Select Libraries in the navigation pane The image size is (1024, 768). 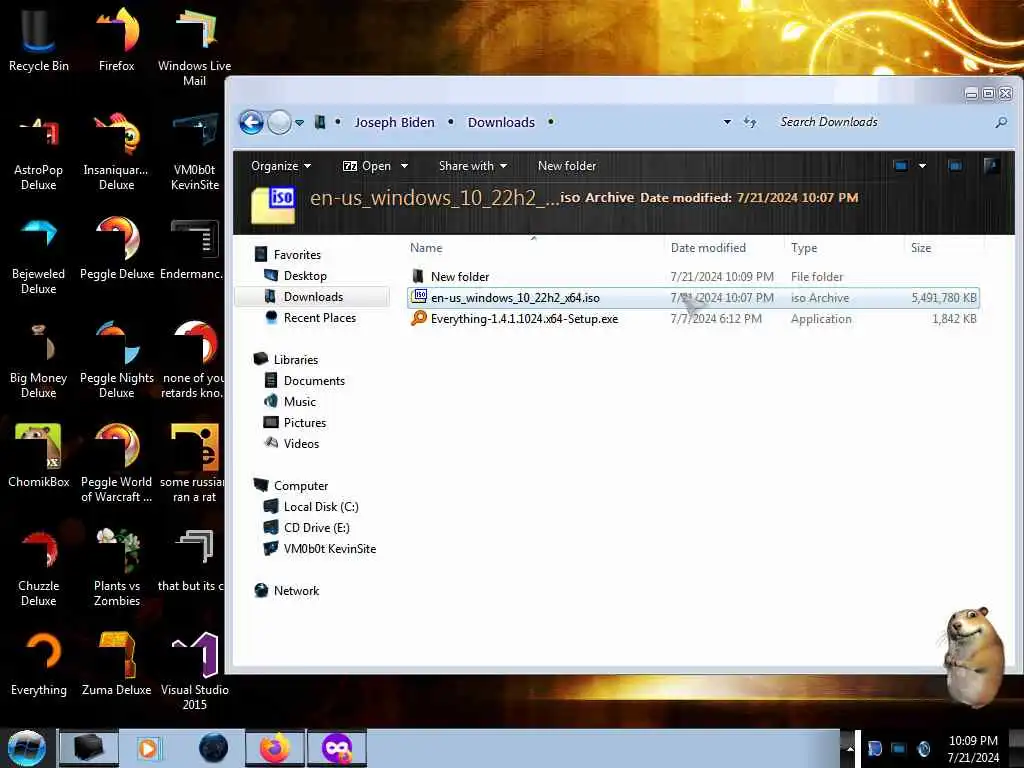[295, 359]
